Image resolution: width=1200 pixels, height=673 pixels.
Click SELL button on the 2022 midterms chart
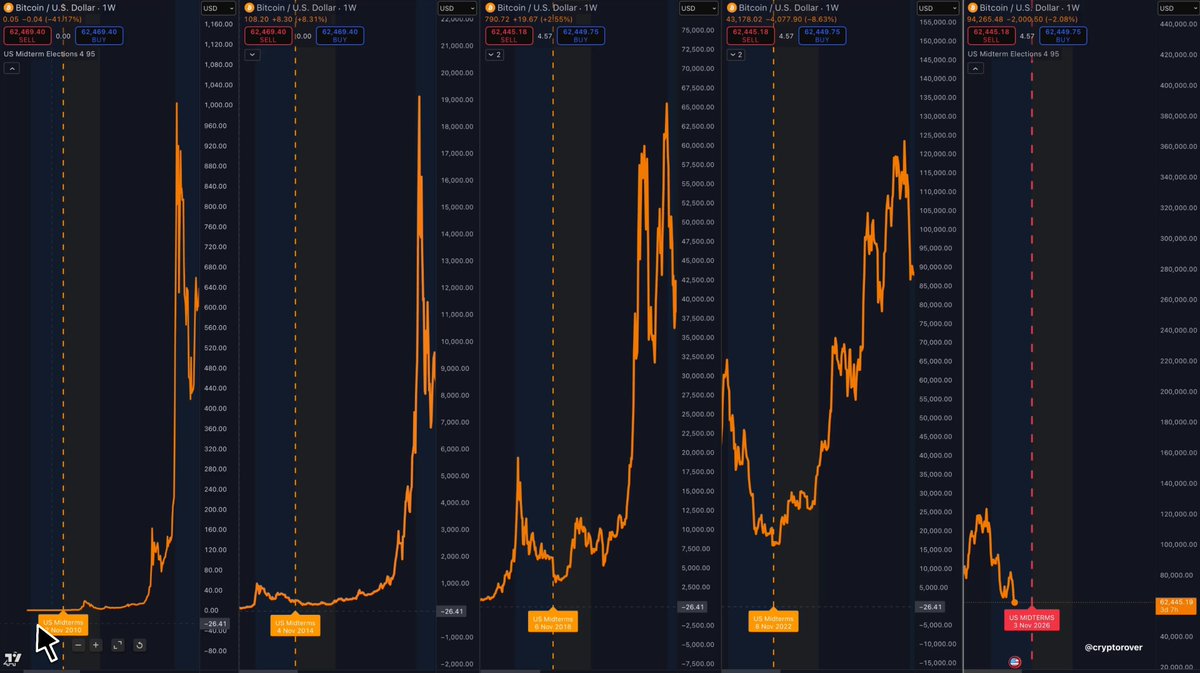[x=750, y=36]
